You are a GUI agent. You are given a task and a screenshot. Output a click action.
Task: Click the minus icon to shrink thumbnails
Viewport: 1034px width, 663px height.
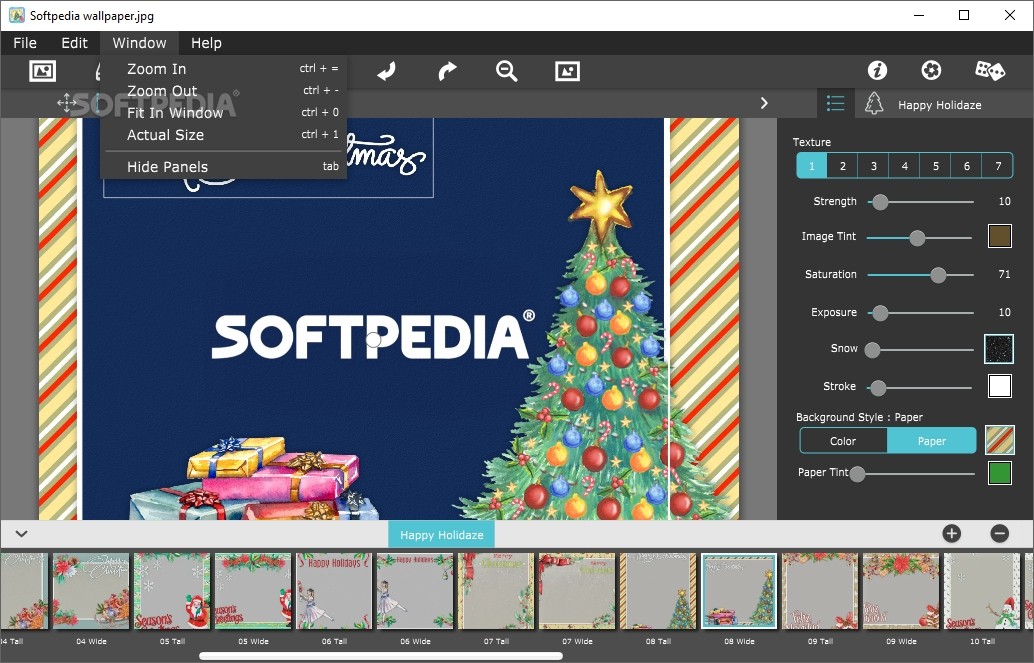point(1000,534)
